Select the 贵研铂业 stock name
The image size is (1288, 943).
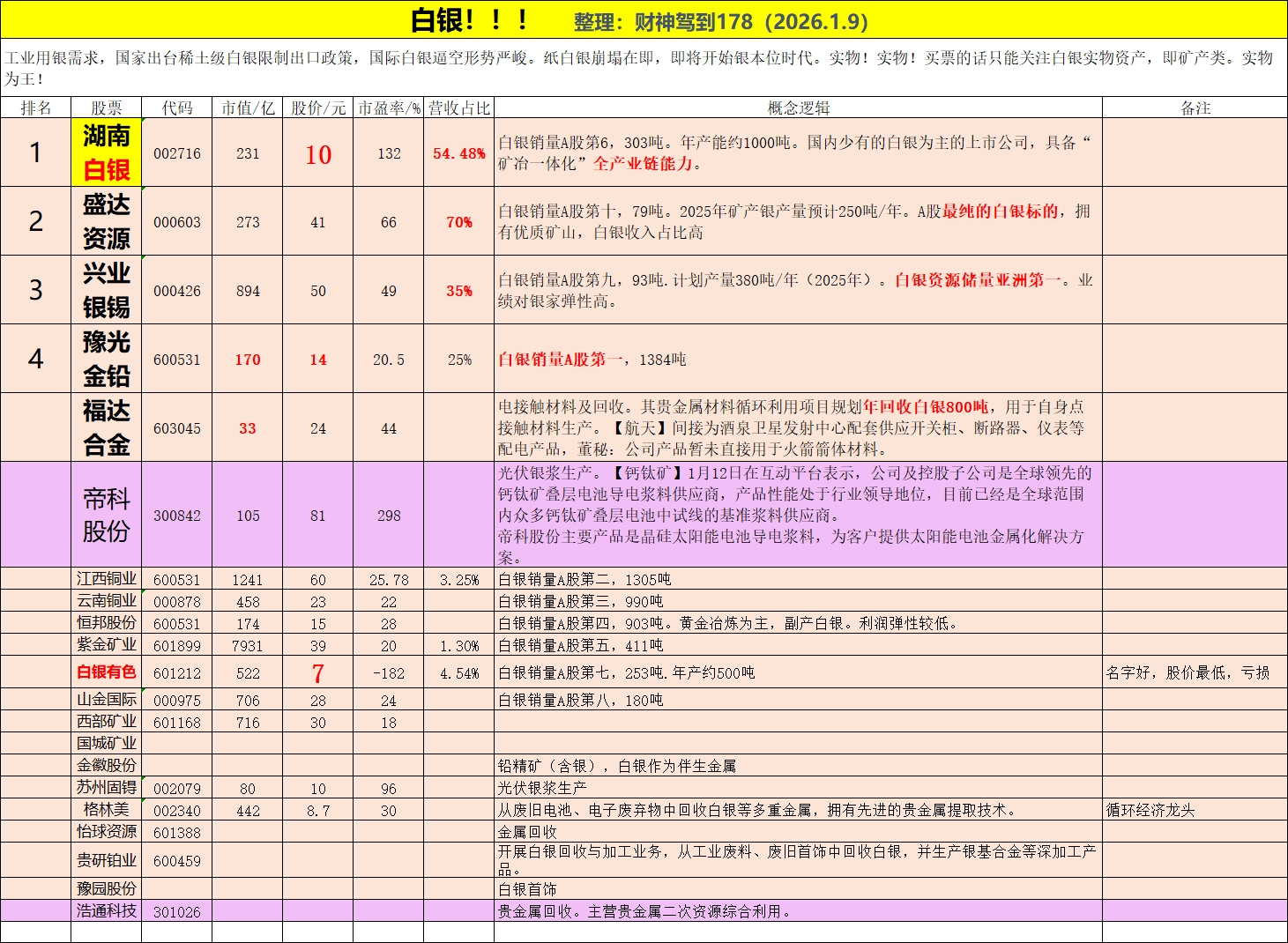[x=107, y=859]
